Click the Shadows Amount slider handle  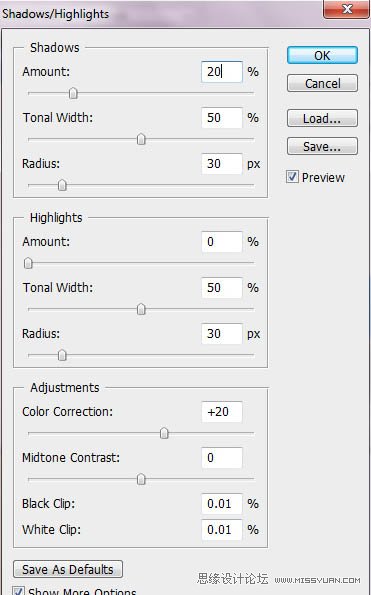click(x=73, y=93)
